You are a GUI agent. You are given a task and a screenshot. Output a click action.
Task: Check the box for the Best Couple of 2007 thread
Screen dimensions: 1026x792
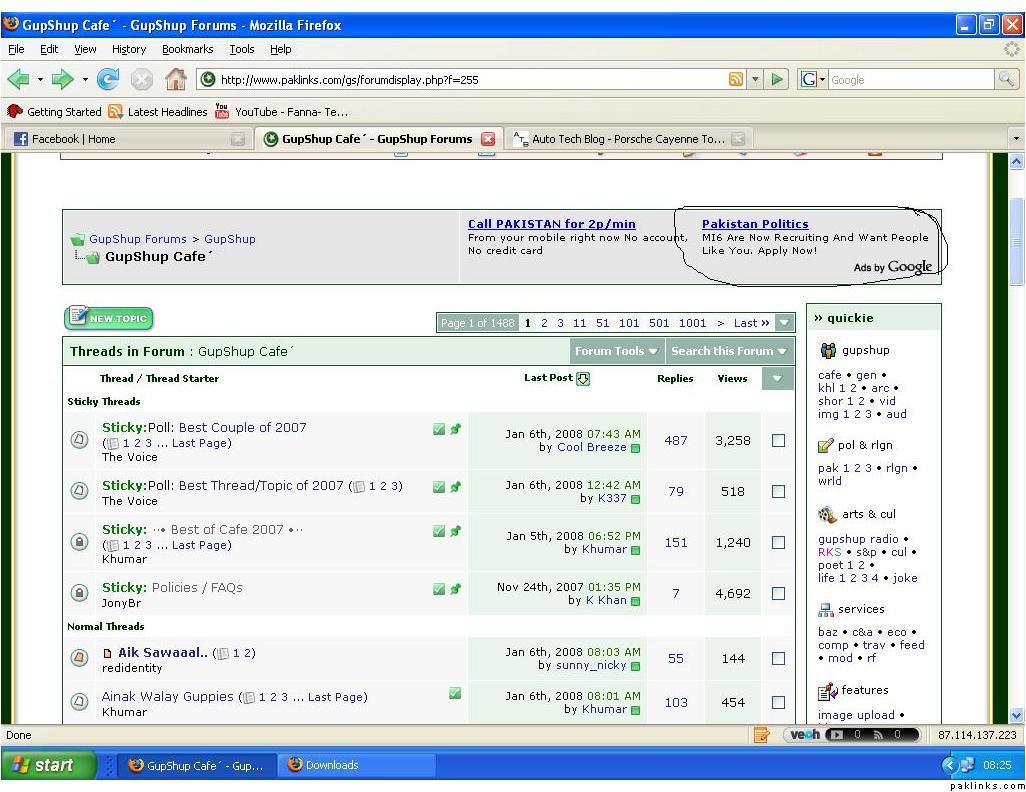(x=778, y=440)
